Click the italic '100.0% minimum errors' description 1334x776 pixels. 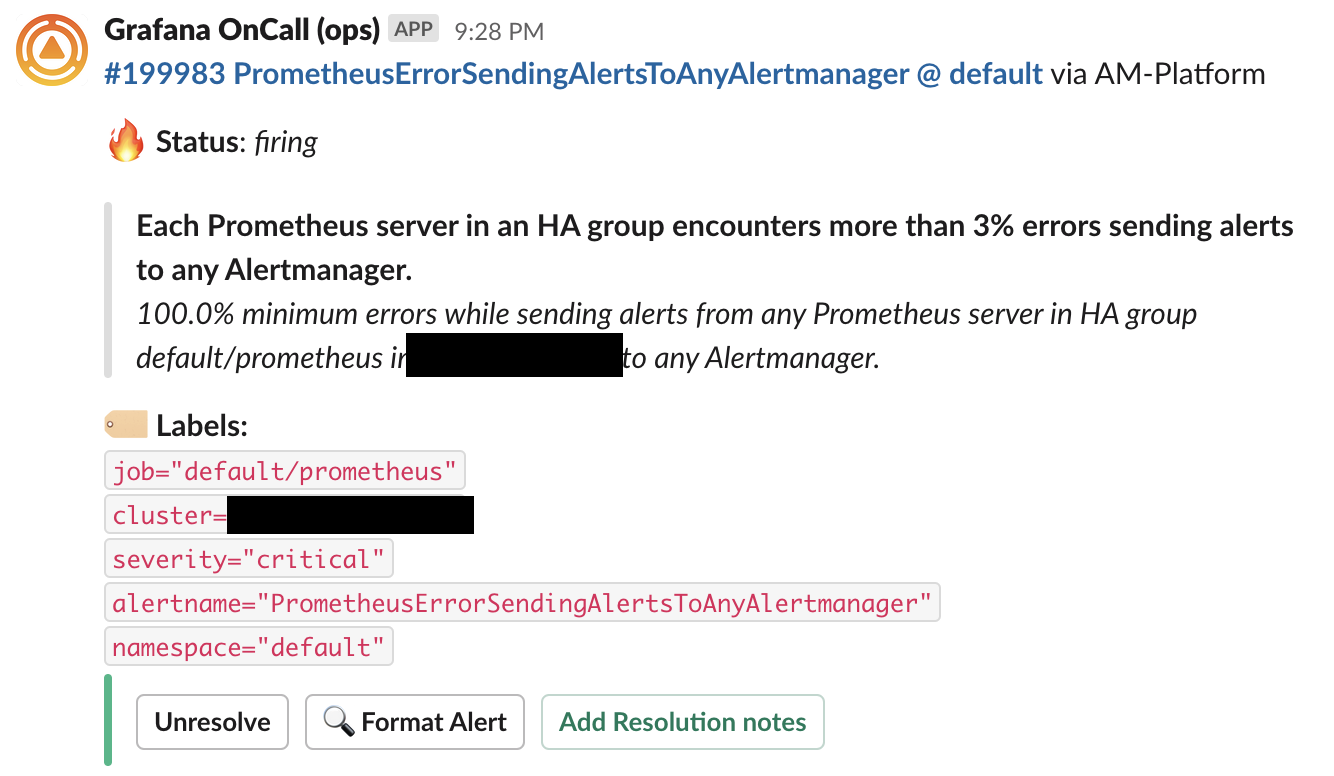666,336
